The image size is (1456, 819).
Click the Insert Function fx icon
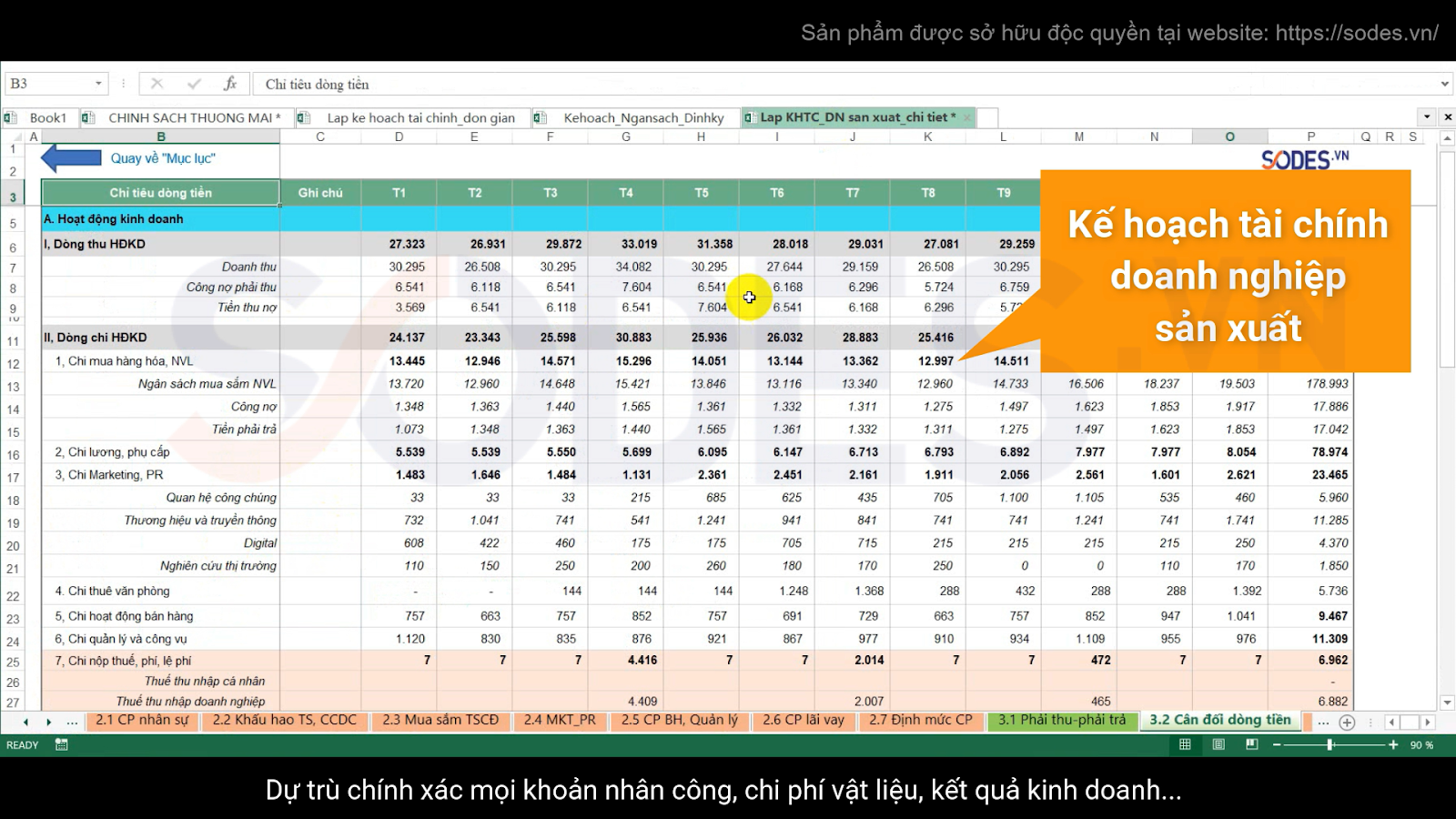[x=230, y=84]
